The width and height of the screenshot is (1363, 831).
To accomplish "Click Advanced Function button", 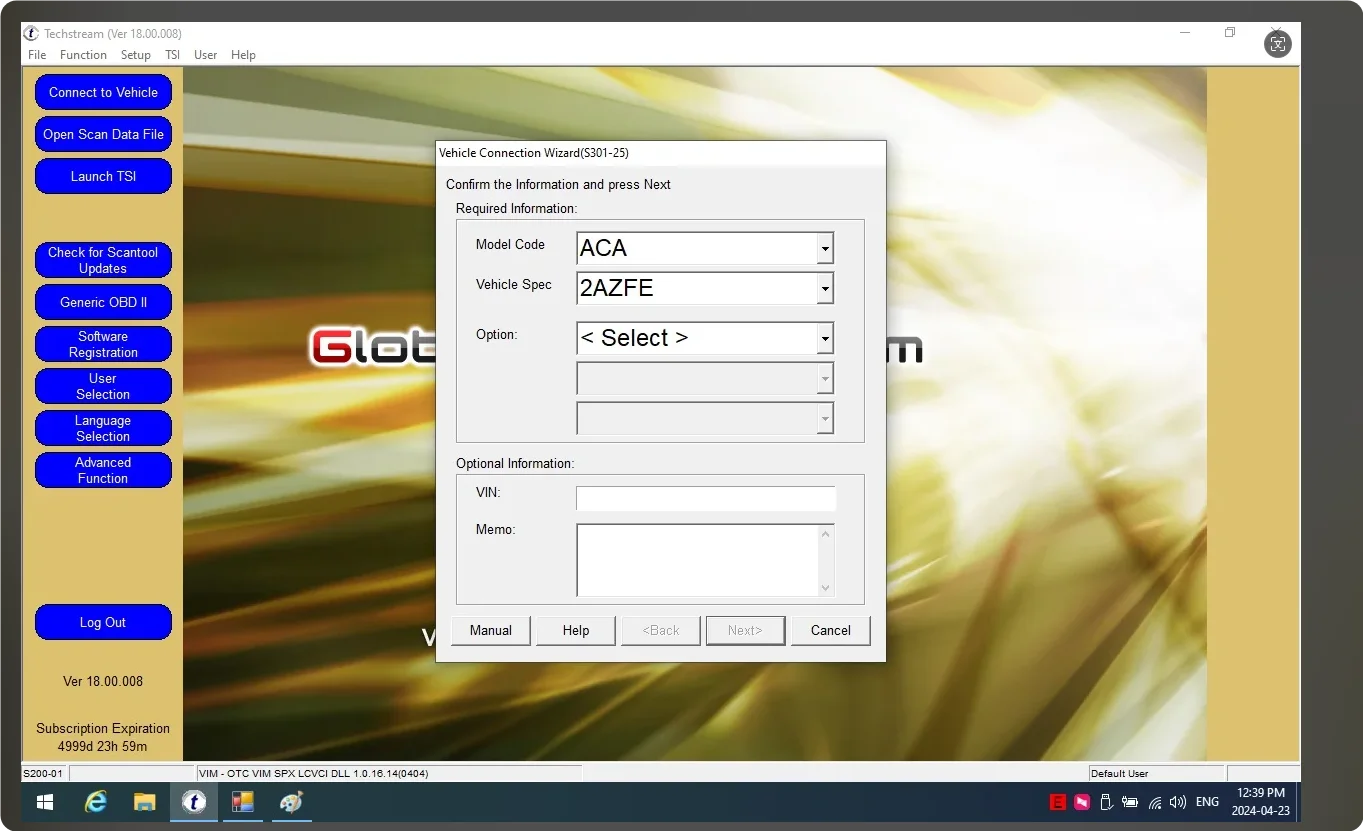I will click(103, 470).
